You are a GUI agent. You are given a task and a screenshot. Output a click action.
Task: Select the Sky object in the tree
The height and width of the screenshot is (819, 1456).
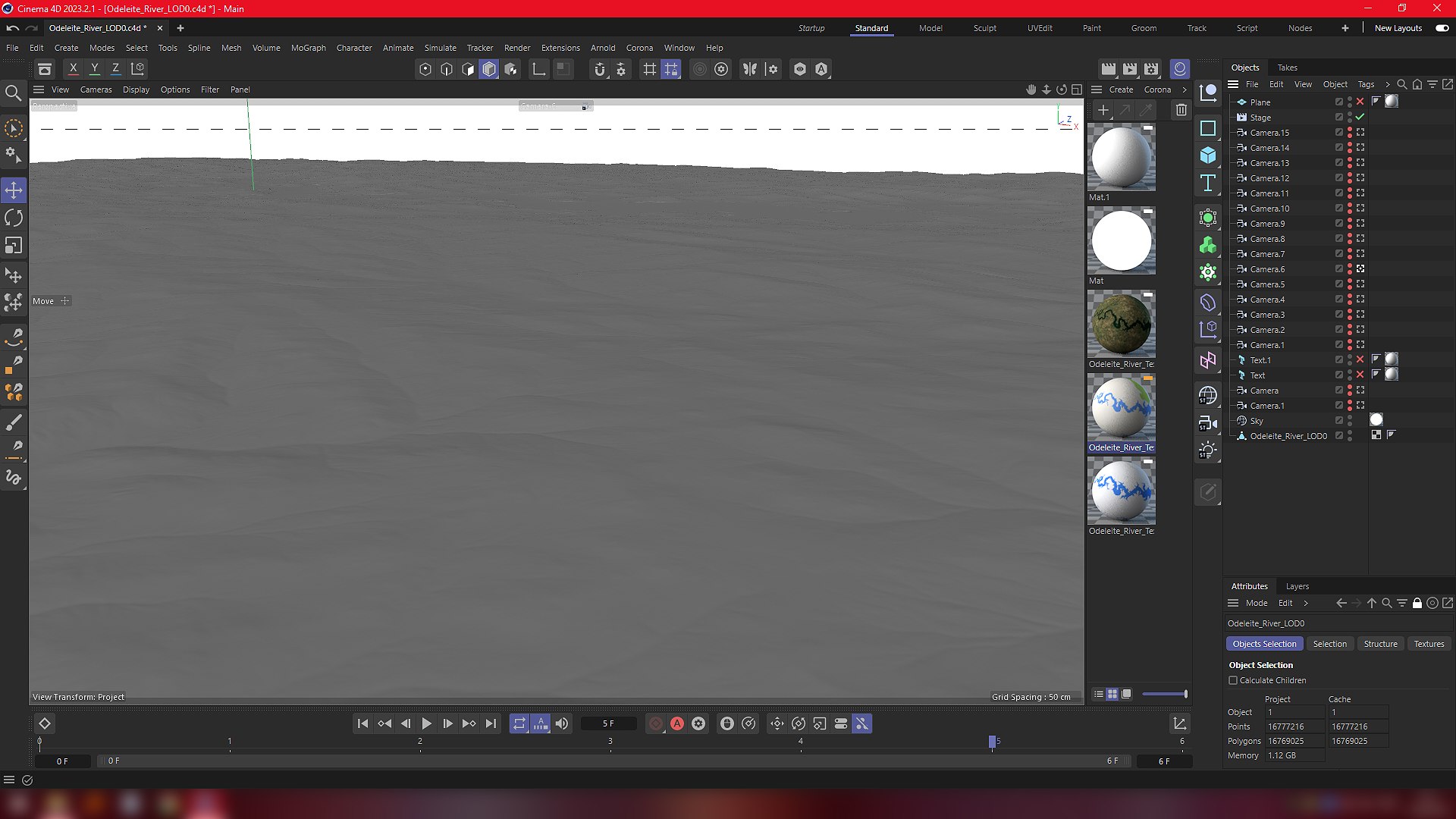click(x=1257, y=421)
